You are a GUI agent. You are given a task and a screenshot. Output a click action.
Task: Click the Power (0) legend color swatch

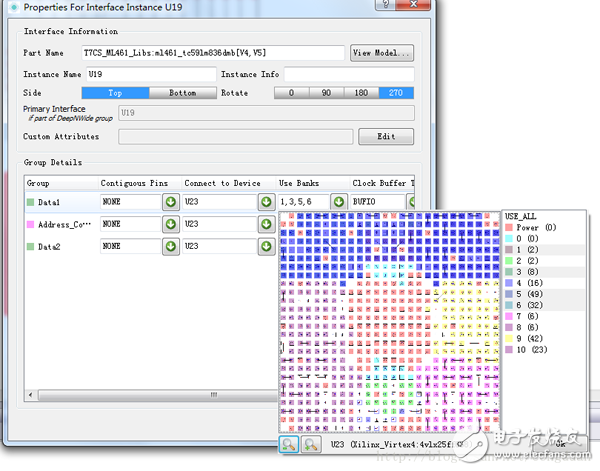(509, 227)
